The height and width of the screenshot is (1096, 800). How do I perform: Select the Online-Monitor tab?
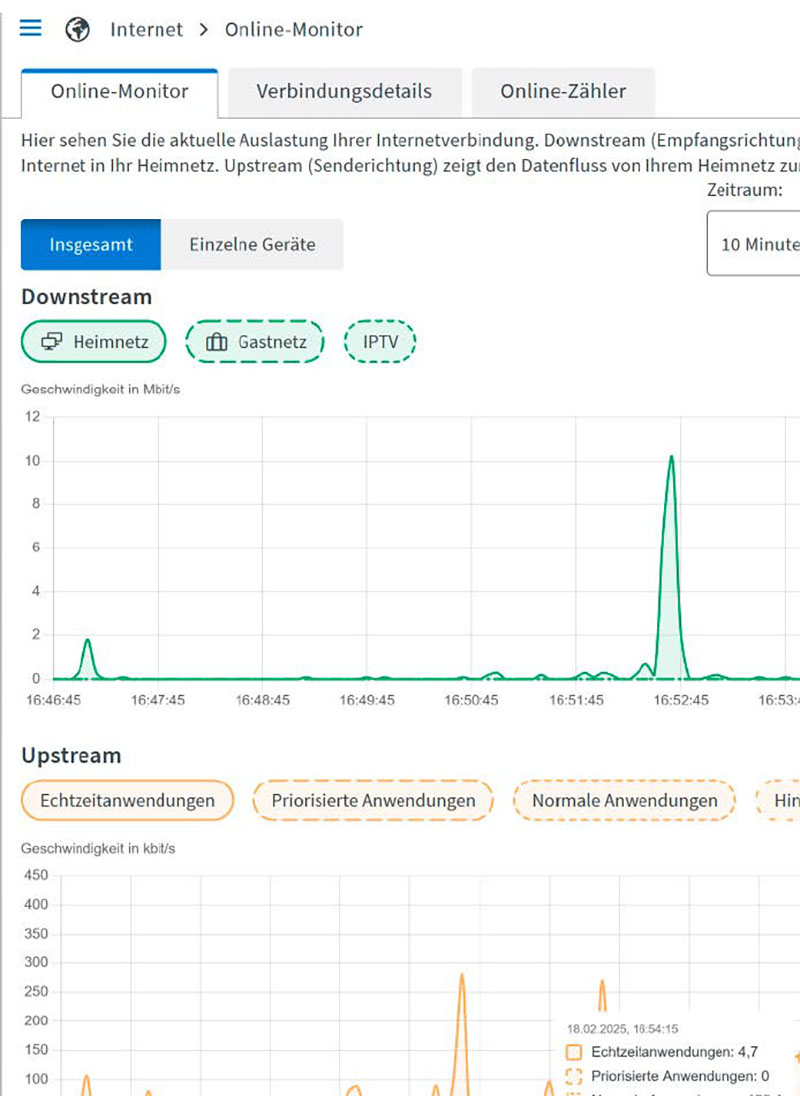119,91
